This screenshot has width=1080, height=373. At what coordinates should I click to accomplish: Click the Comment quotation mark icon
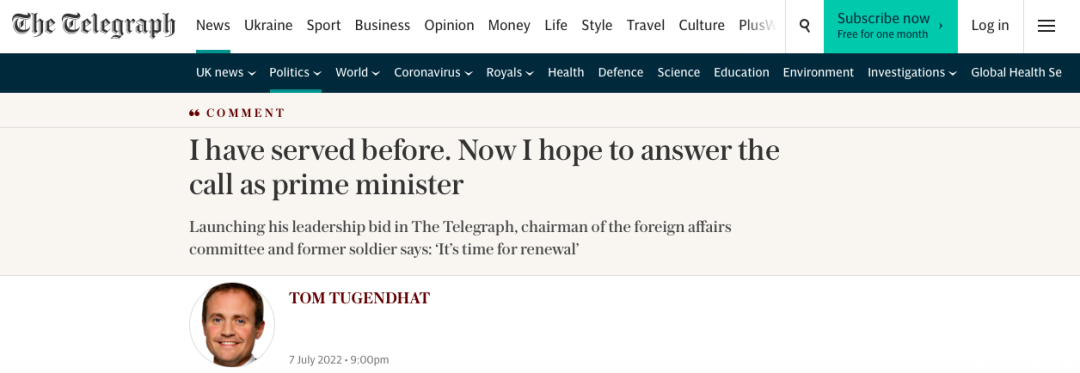click(x=194, y=113)
